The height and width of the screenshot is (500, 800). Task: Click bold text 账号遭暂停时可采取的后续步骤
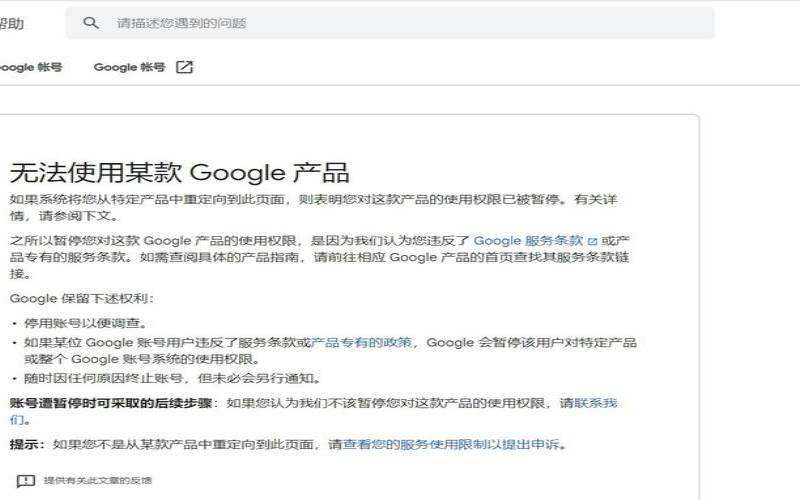[x=111, y=403]
